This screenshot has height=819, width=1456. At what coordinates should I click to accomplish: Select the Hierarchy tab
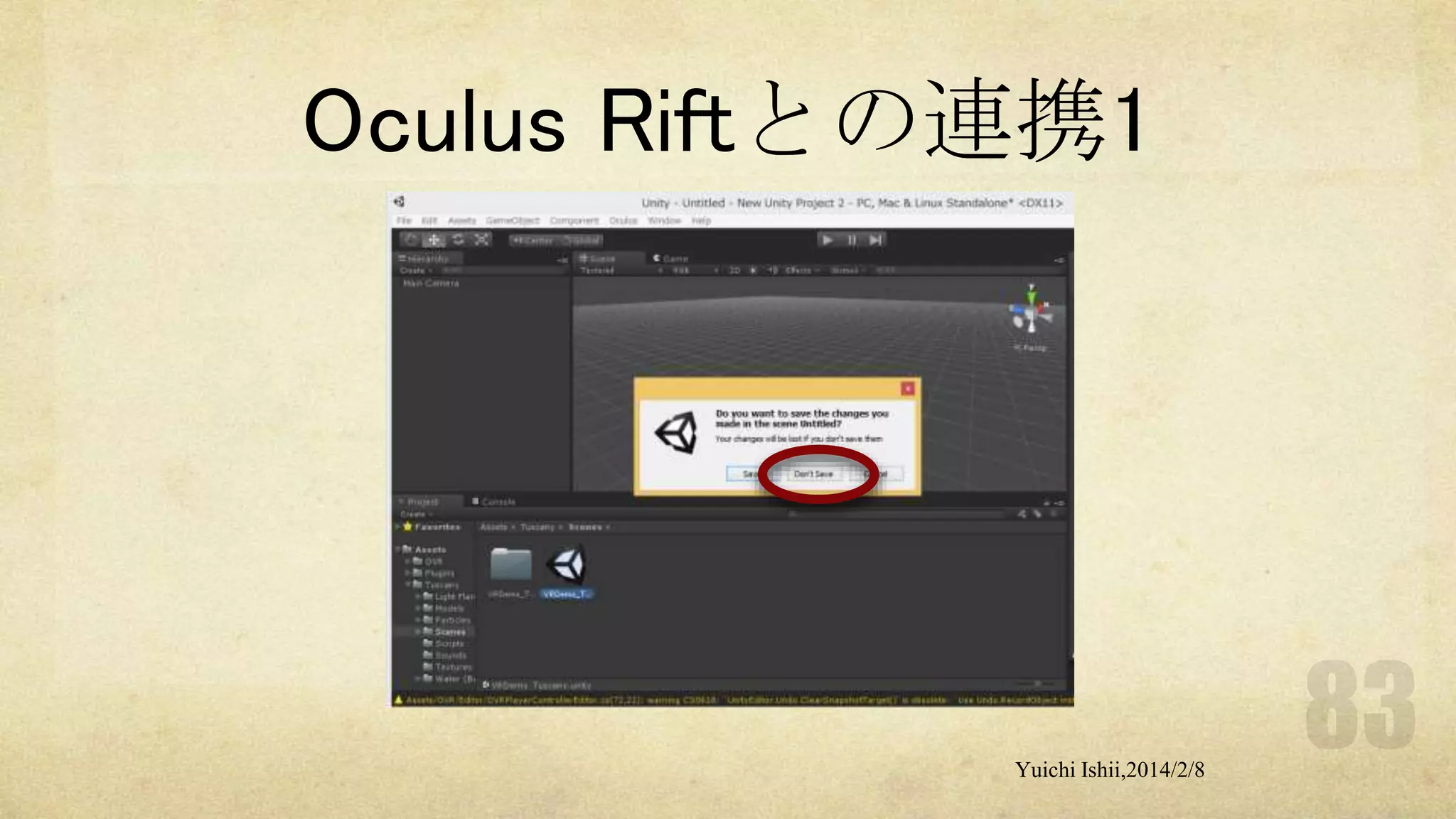click(x=428, y=259)
